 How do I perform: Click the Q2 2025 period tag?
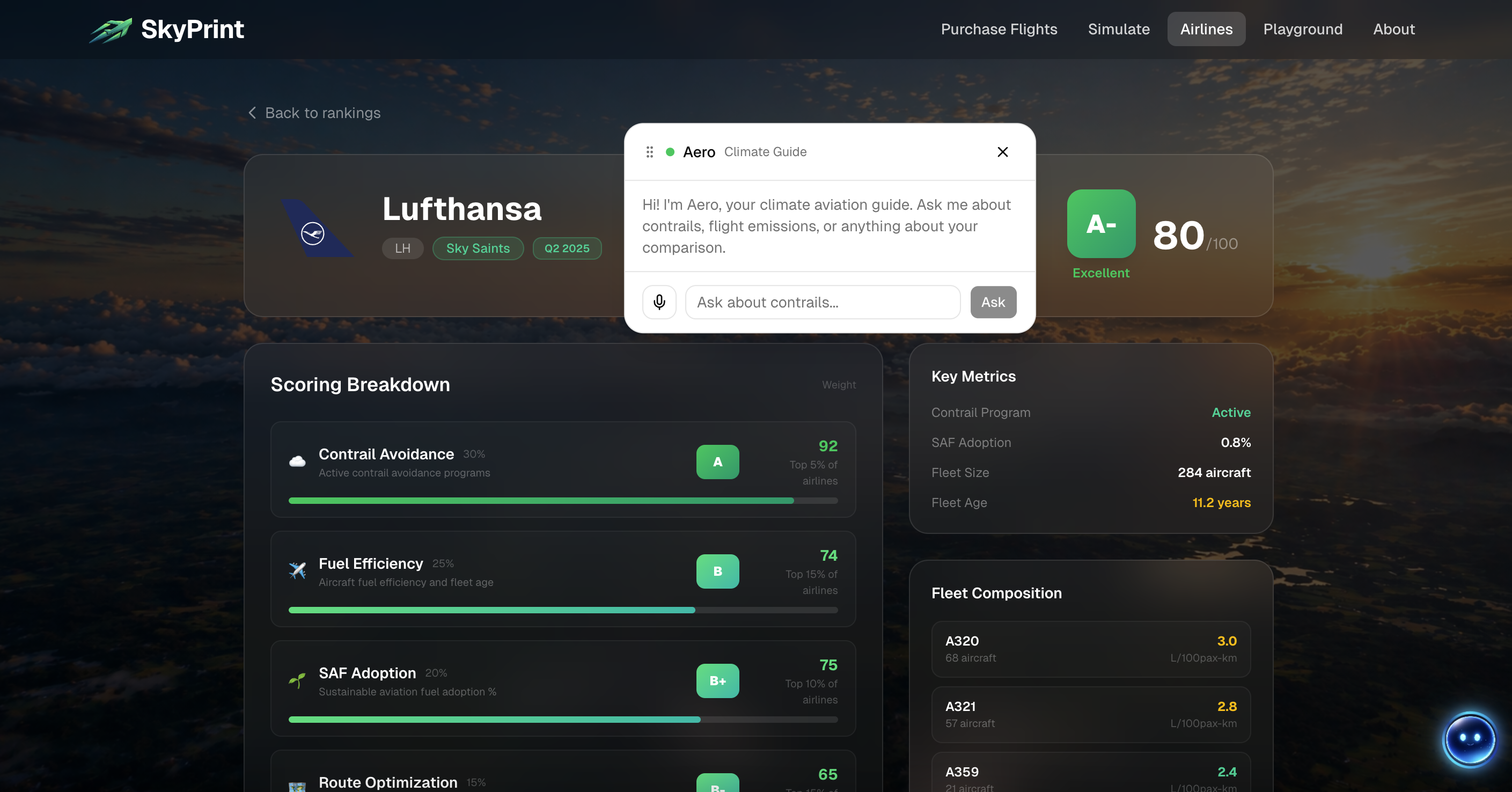(x=567, y=248)
